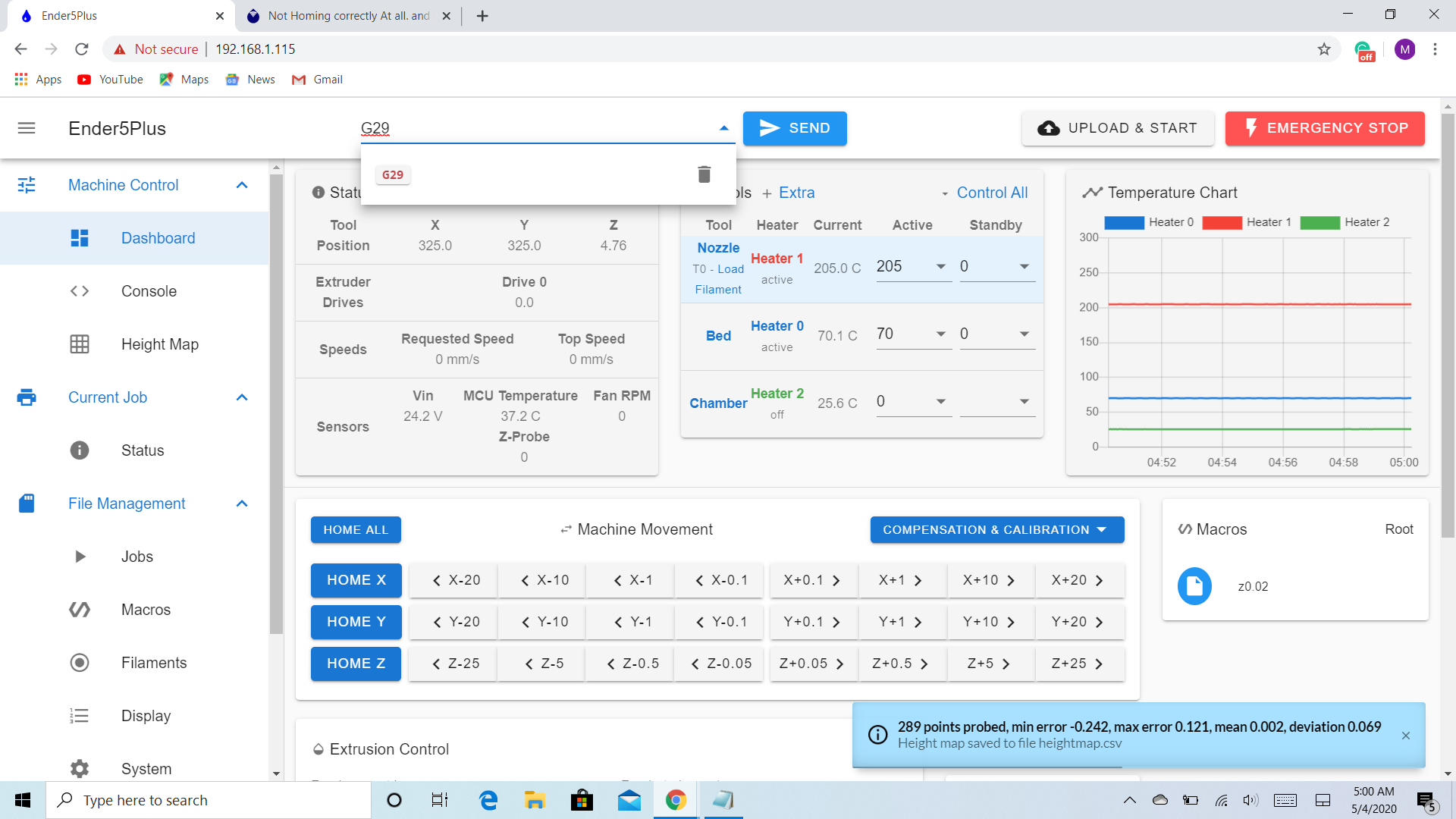Click the Machine Control tune icon
This screenshot has height=819, width=1456.
click(27, 185)
